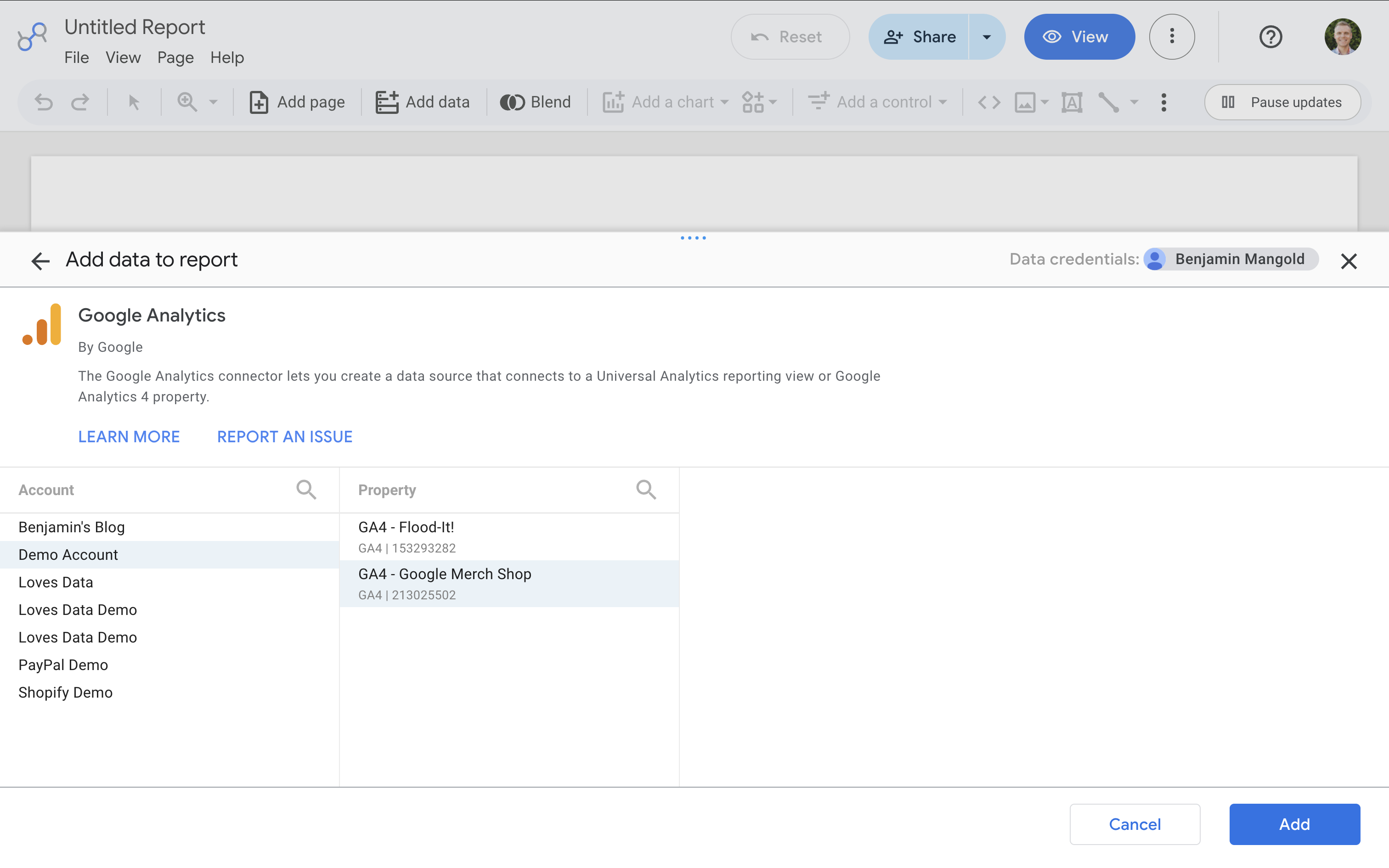Select the Benjamin's Blog account
The width and height of the screenshot is (1389, 868).
169,527
